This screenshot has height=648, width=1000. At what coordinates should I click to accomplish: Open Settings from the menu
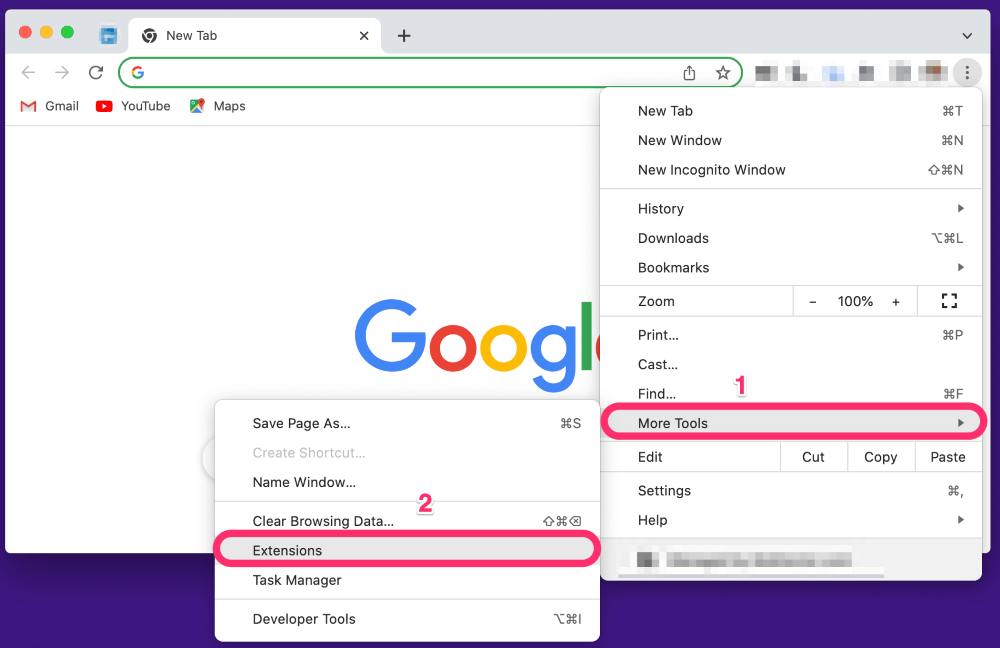pyautogui.click(x=791, y=490)
